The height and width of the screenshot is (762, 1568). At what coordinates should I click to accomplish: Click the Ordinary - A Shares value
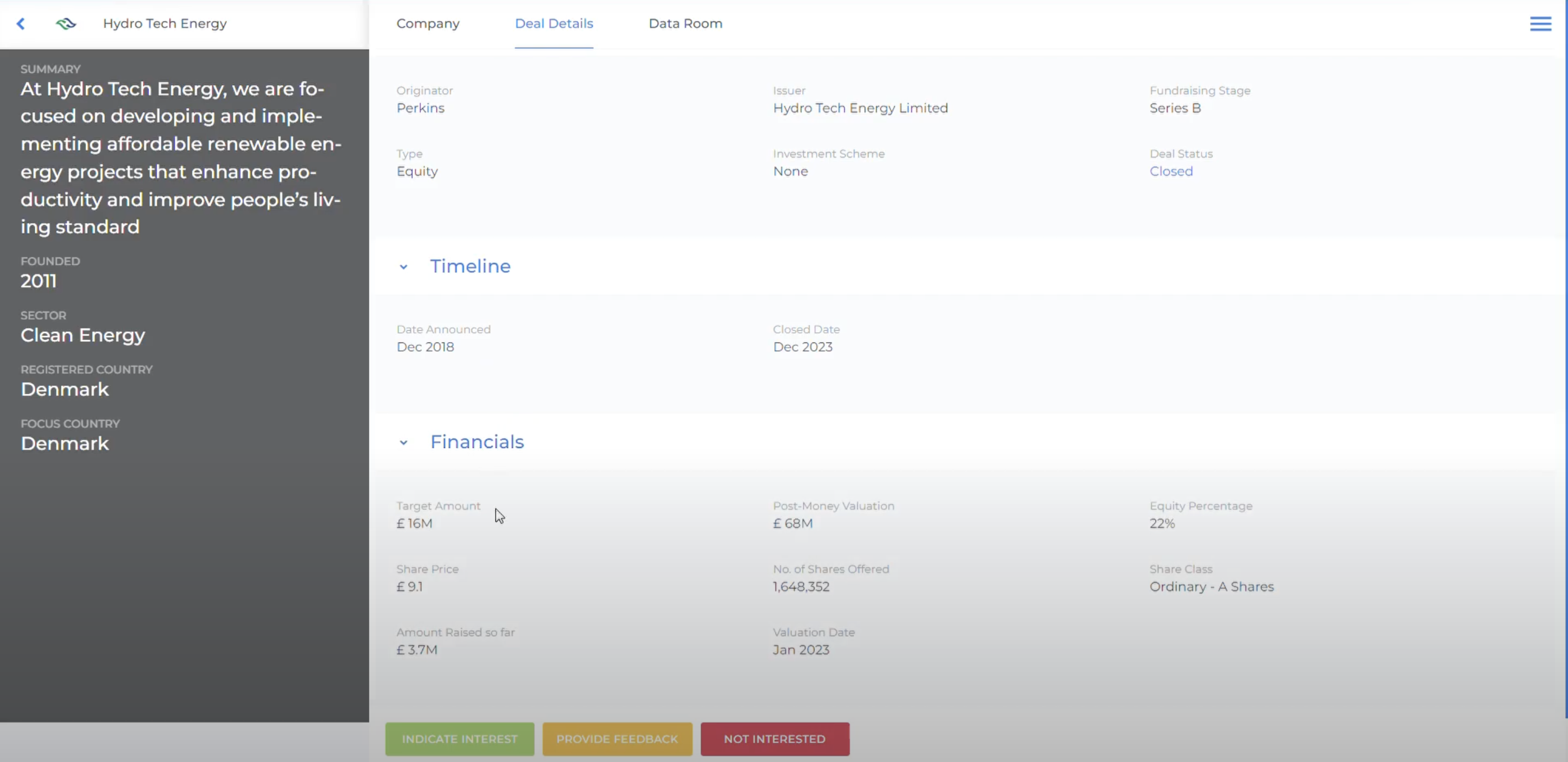point(1211,586)
